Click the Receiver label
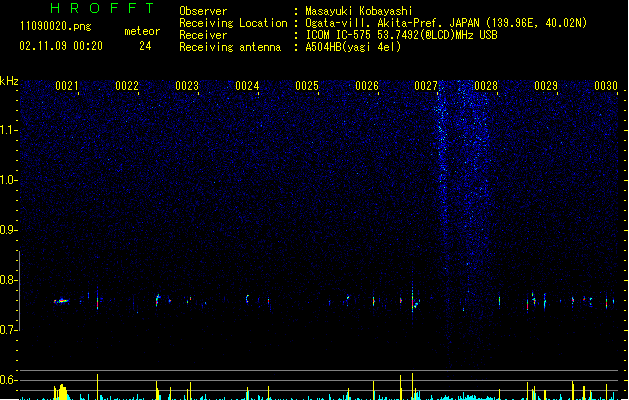This screenshot has width=629, height=400. [x=203, y=35]
